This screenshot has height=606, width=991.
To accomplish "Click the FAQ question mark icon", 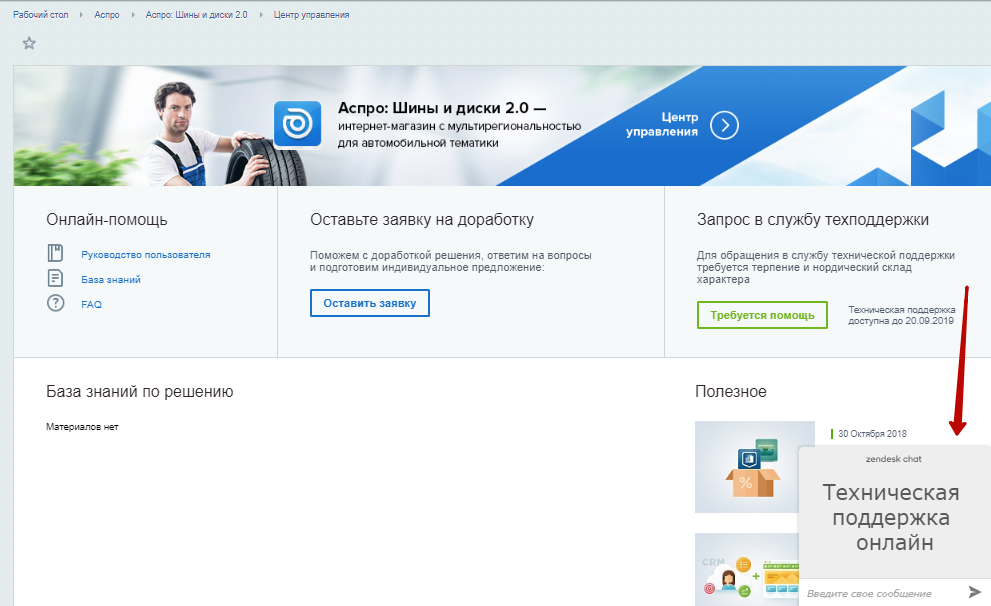I will coord(56,303).
